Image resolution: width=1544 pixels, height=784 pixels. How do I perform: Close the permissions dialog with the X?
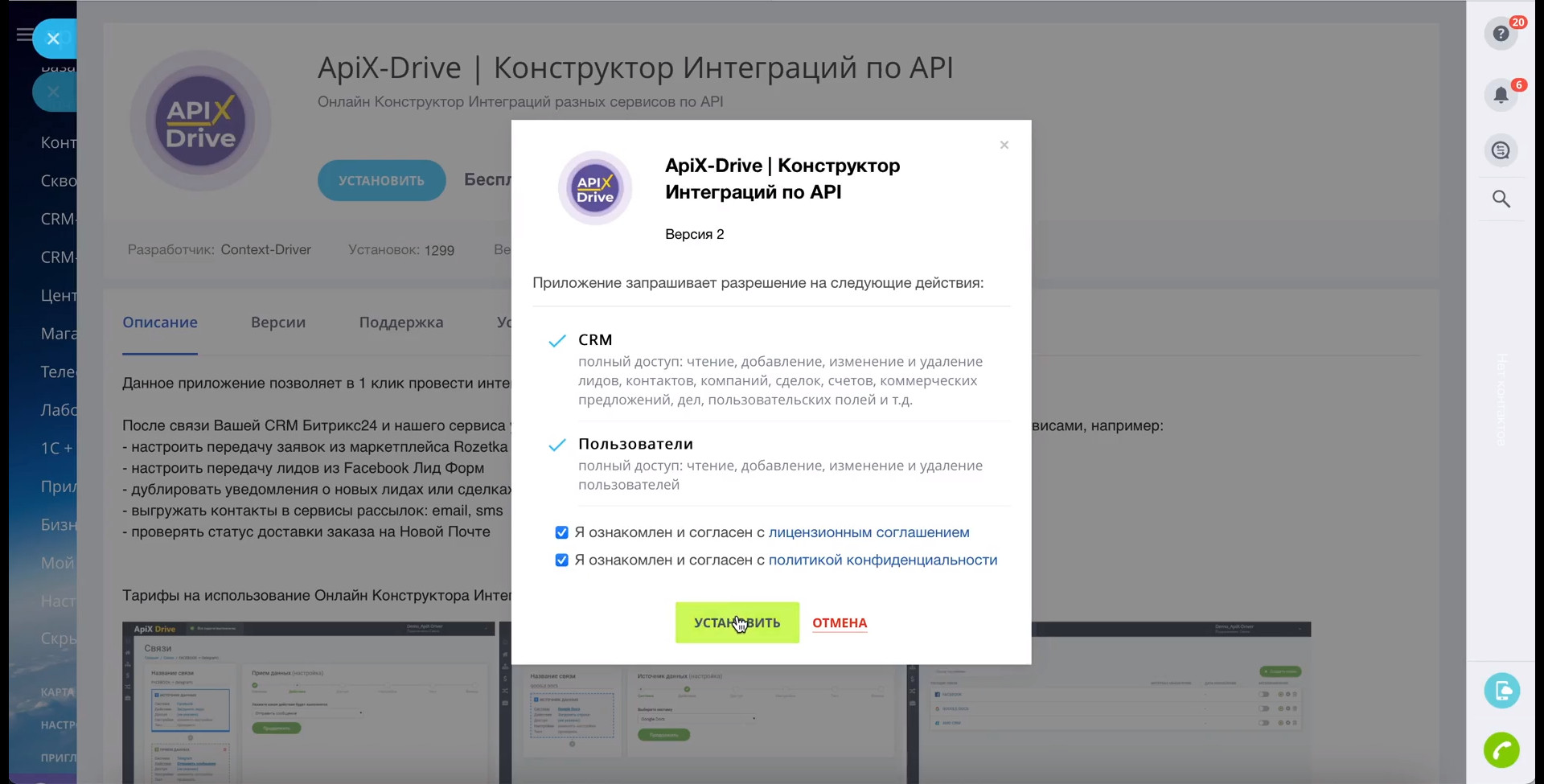tap(1004, 145)
